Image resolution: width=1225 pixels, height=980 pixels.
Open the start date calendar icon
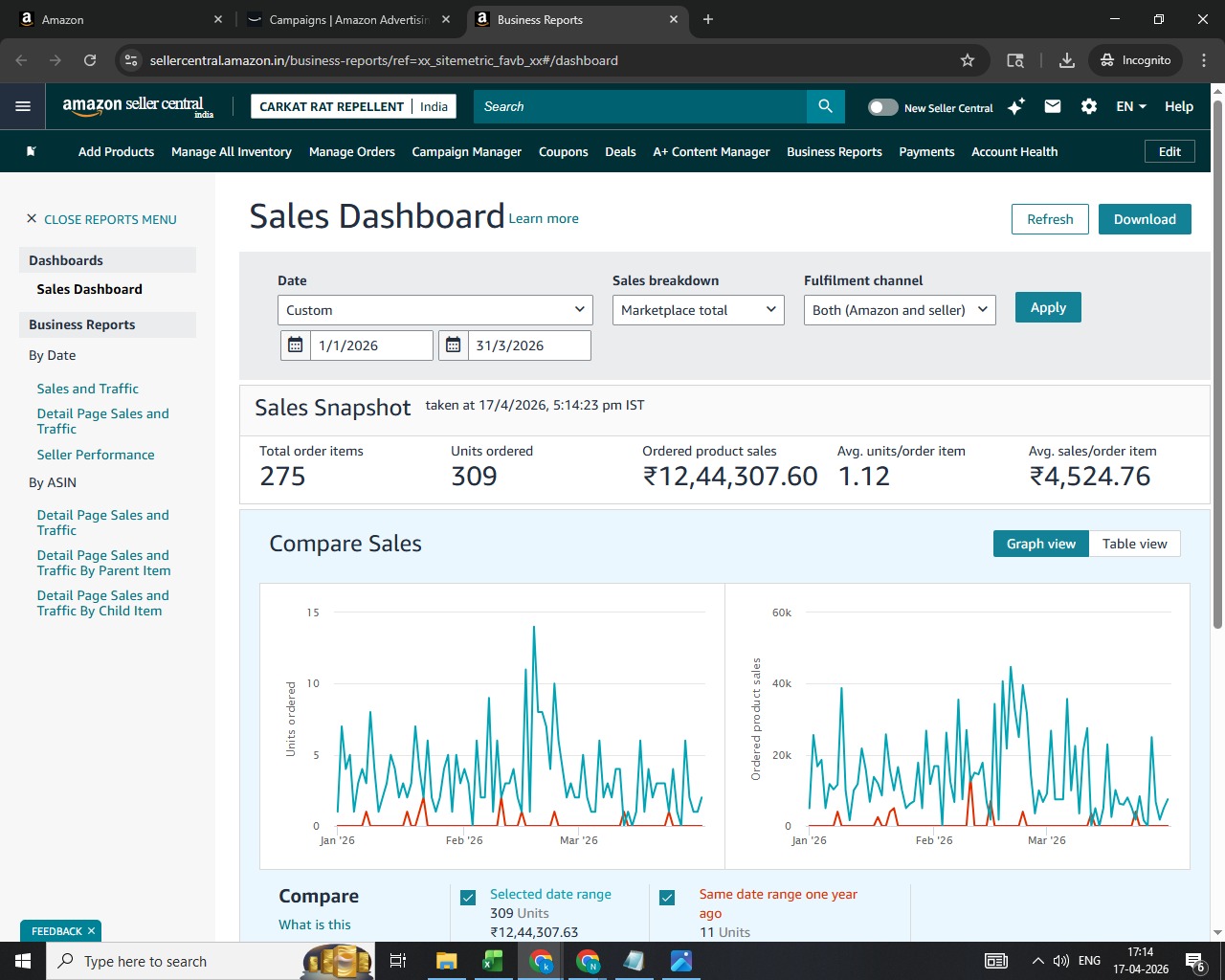(x=295, y=345)
